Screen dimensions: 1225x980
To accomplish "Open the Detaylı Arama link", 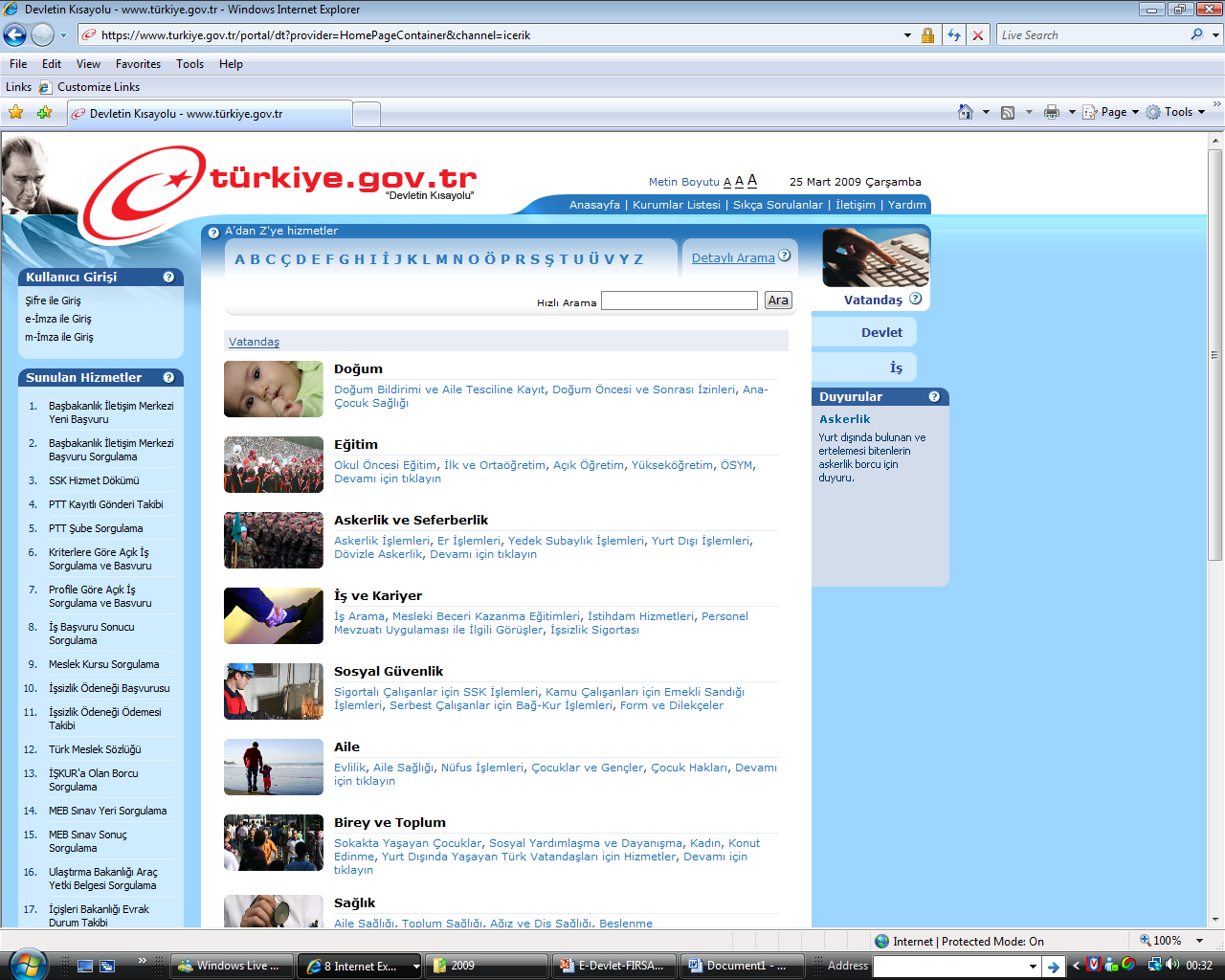I will (x=733, y=257).
